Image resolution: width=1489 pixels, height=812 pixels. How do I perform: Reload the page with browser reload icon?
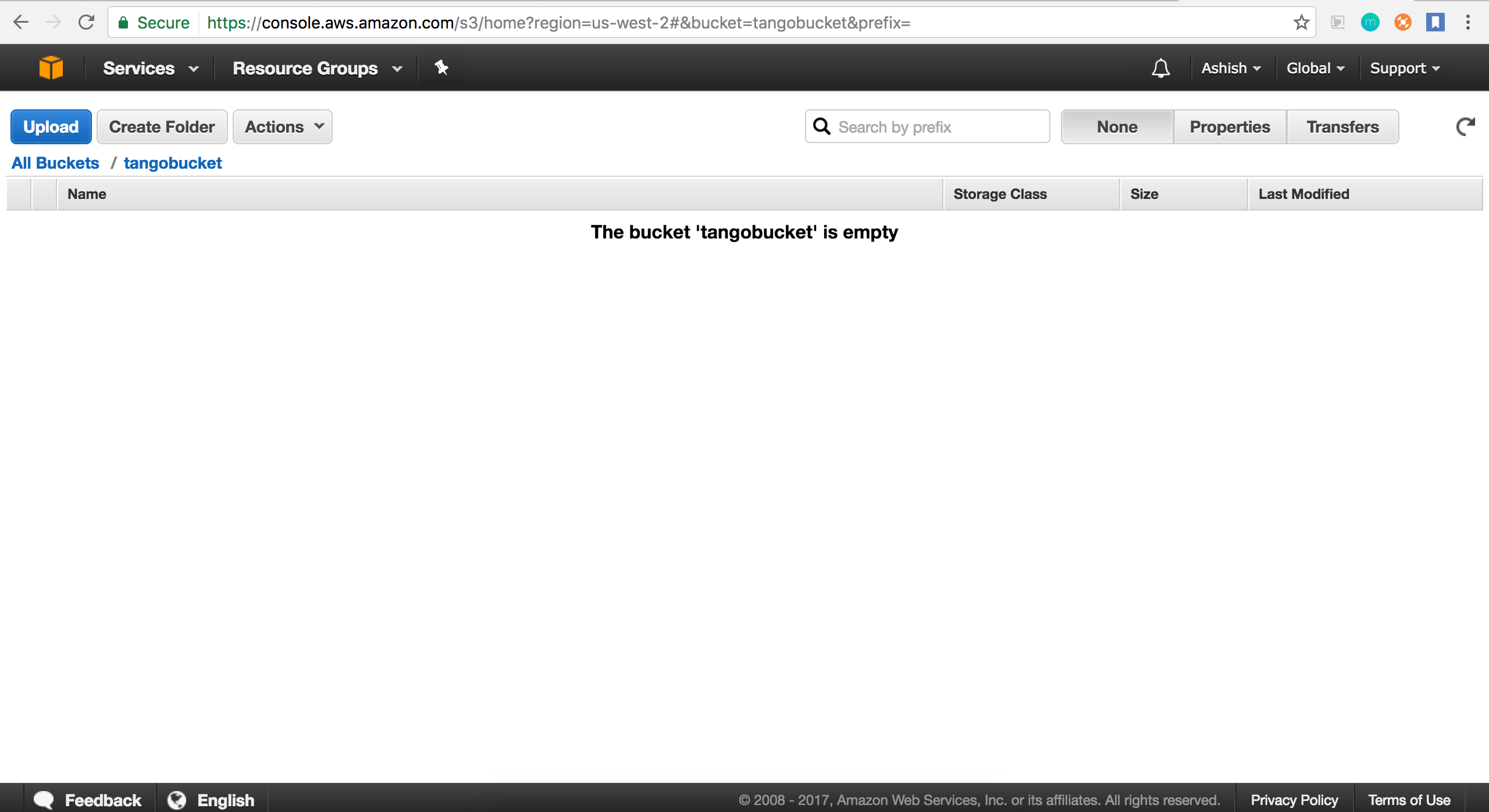tap(86, 23)
